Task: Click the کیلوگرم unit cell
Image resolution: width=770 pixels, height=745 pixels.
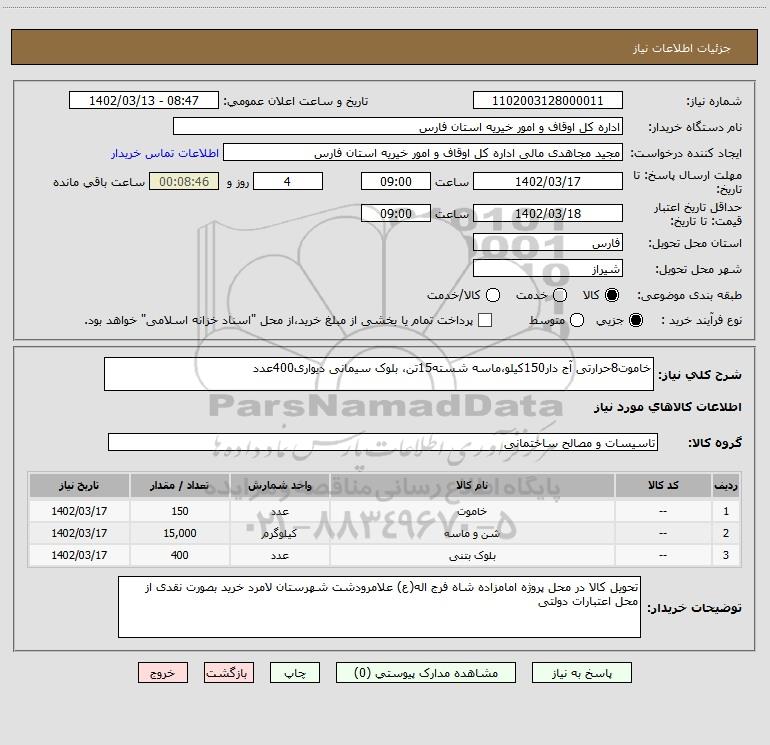Action: pyautogui.click(x=279, y=533)
